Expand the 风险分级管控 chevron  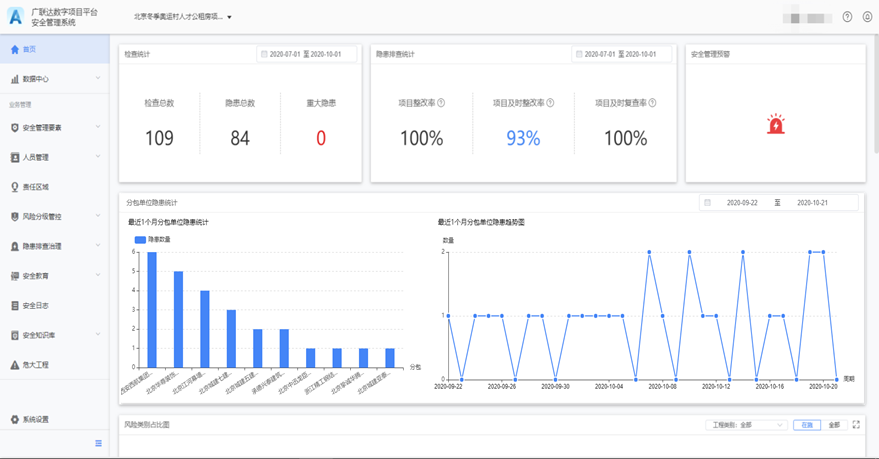point(98,215)
